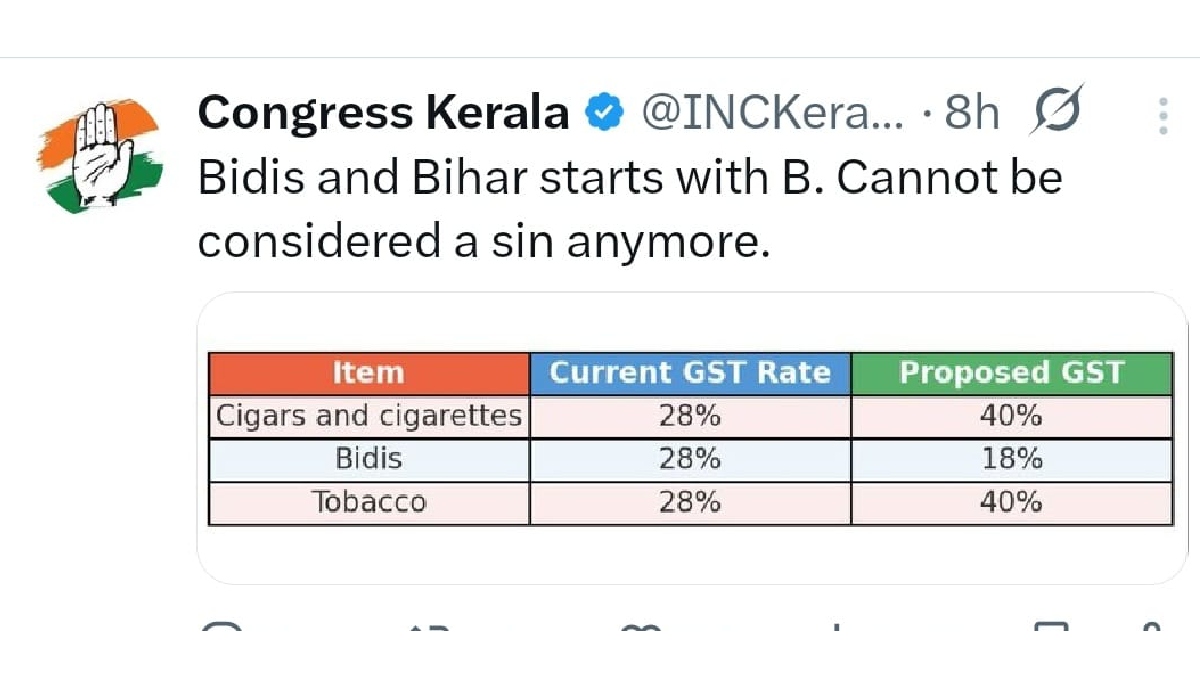
Task: Click the blue verified badge
Action: (x=604, y=114)
